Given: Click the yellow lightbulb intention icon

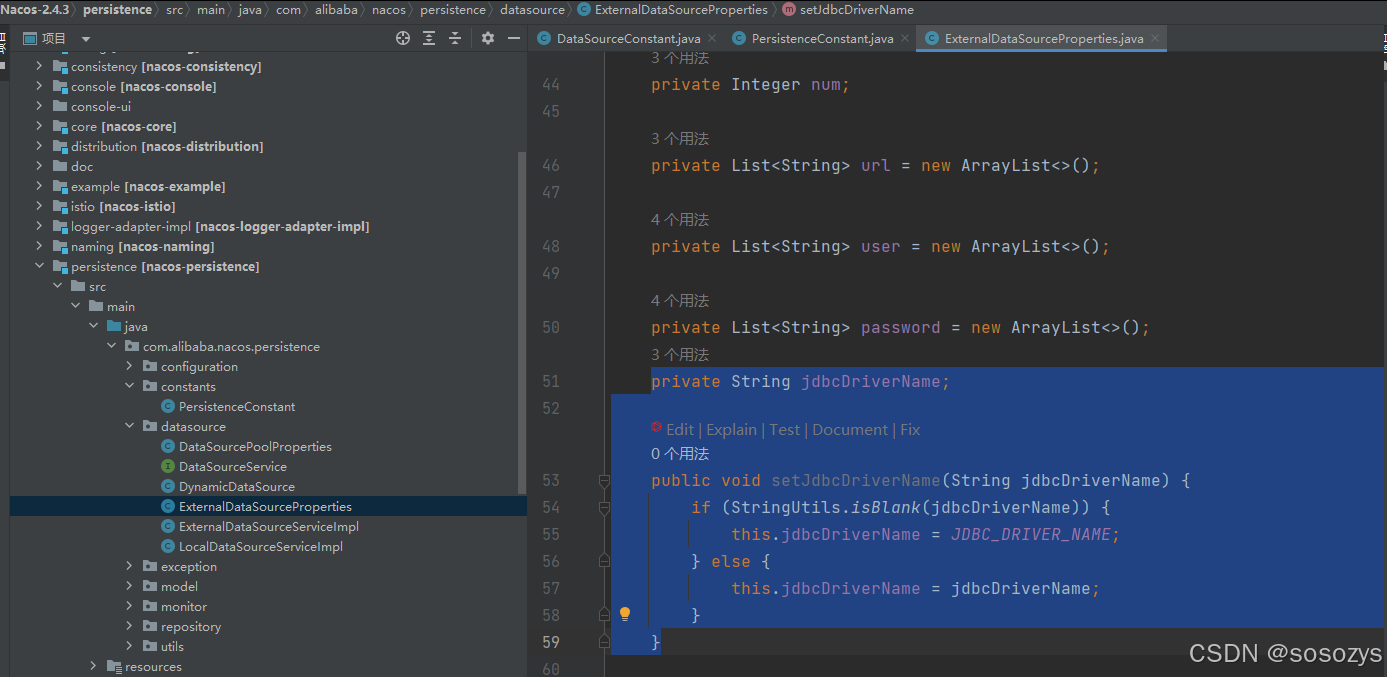Looking at the screenshot, I should coord(625,614).
